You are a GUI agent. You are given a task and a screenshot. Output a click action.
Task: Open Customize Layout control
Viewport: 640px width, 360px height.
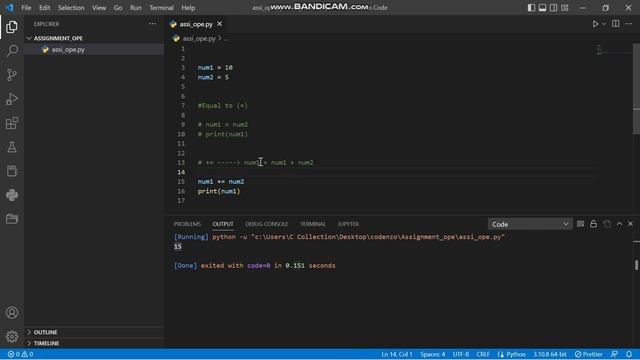click(565, 8)
